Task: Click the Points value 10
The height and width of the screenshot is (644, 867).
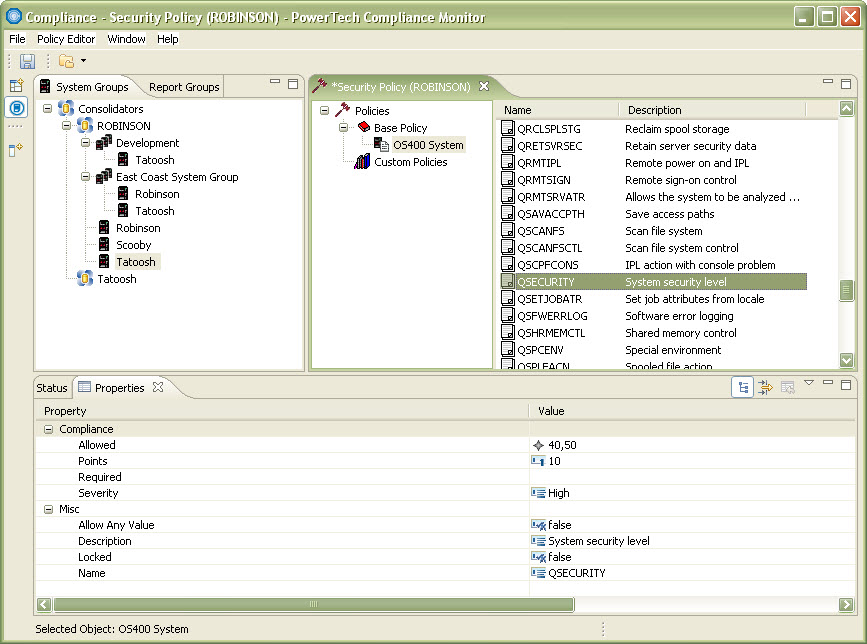Action: 554,460
